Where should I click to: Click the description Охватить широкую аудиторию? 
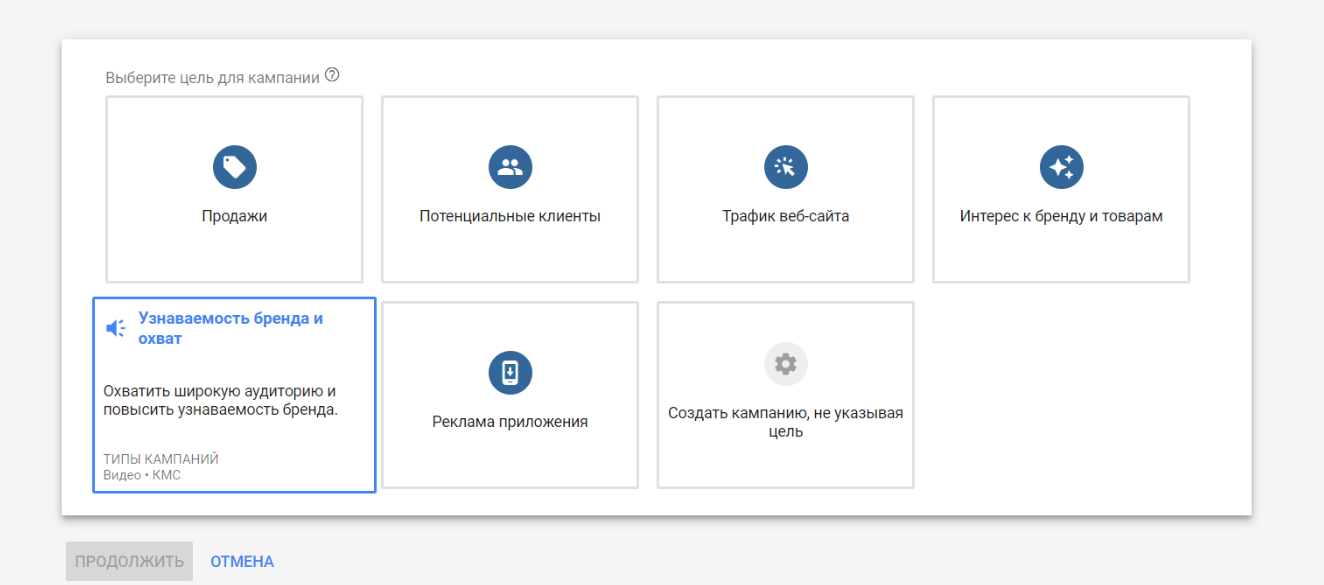(221, 400)
